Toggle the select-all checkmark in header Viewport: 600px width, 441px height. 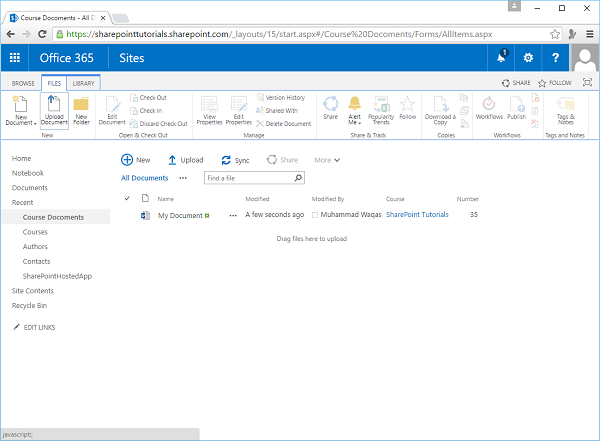click(127, 199)
